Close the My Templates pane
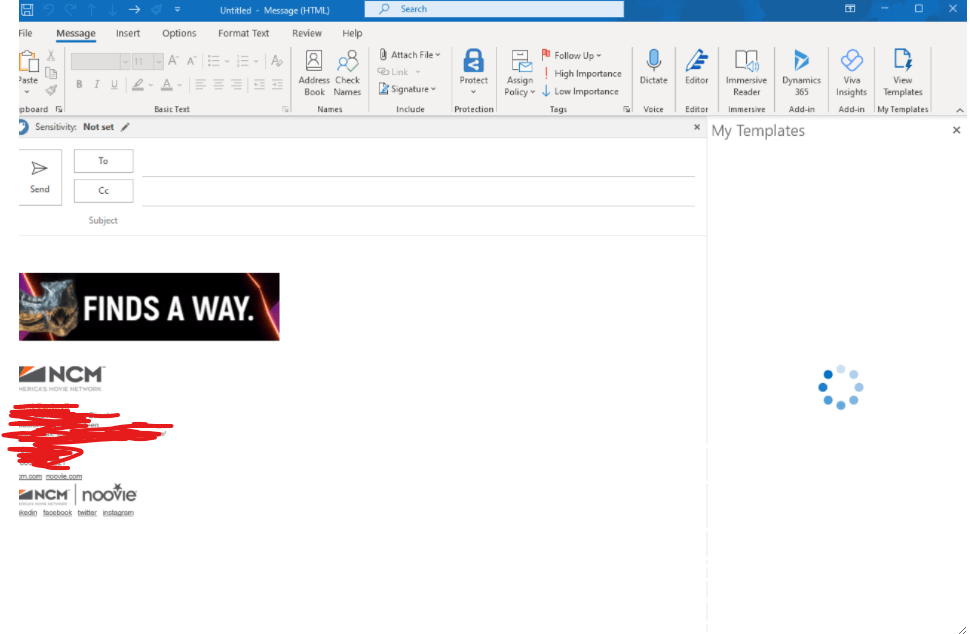The image size is (970, 634). click(x=956, y=130)
